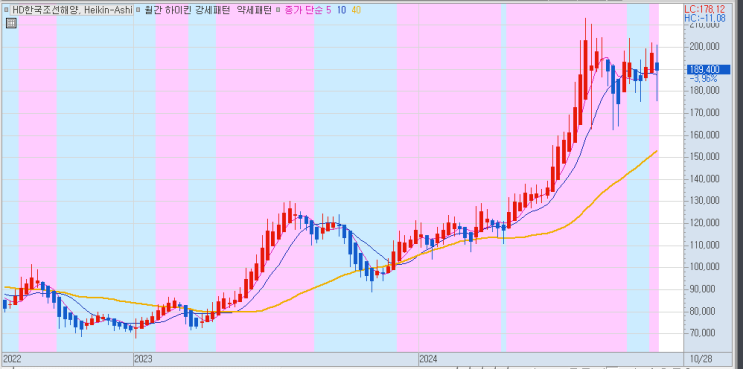Click the 2024 label on time axis
Image resolution: width=743 pixels, height=369 pixels.
click(429, 358)
